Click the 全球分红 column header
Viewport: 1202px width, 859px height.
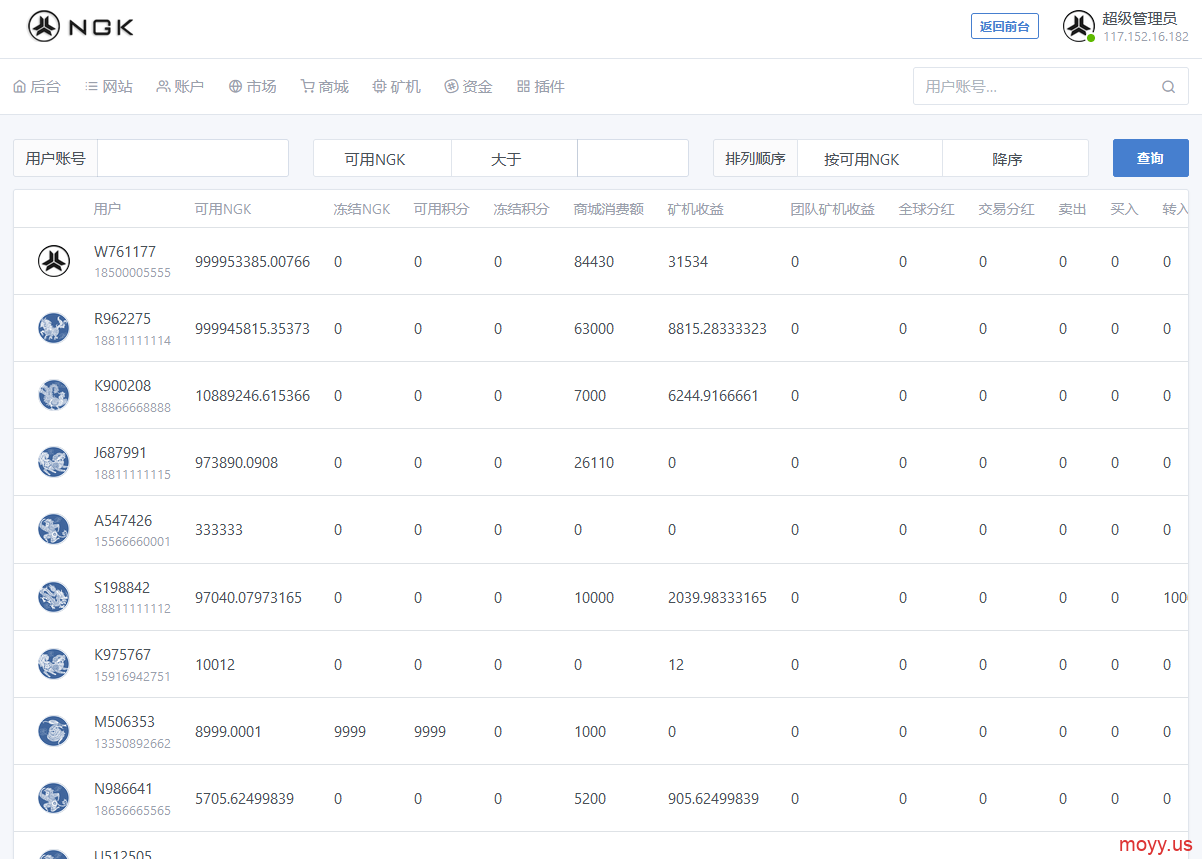(x=927, y=209)
